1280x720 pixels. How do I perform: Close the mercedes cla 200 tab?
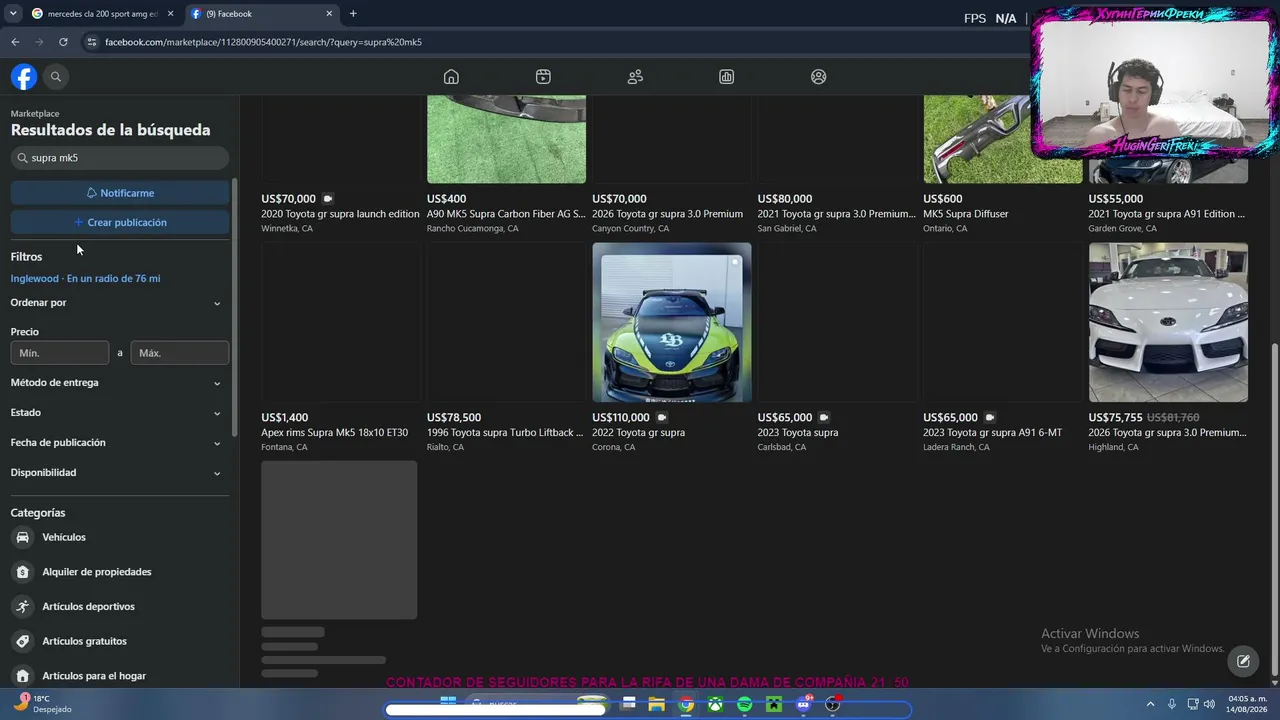(x=170, y=14)
